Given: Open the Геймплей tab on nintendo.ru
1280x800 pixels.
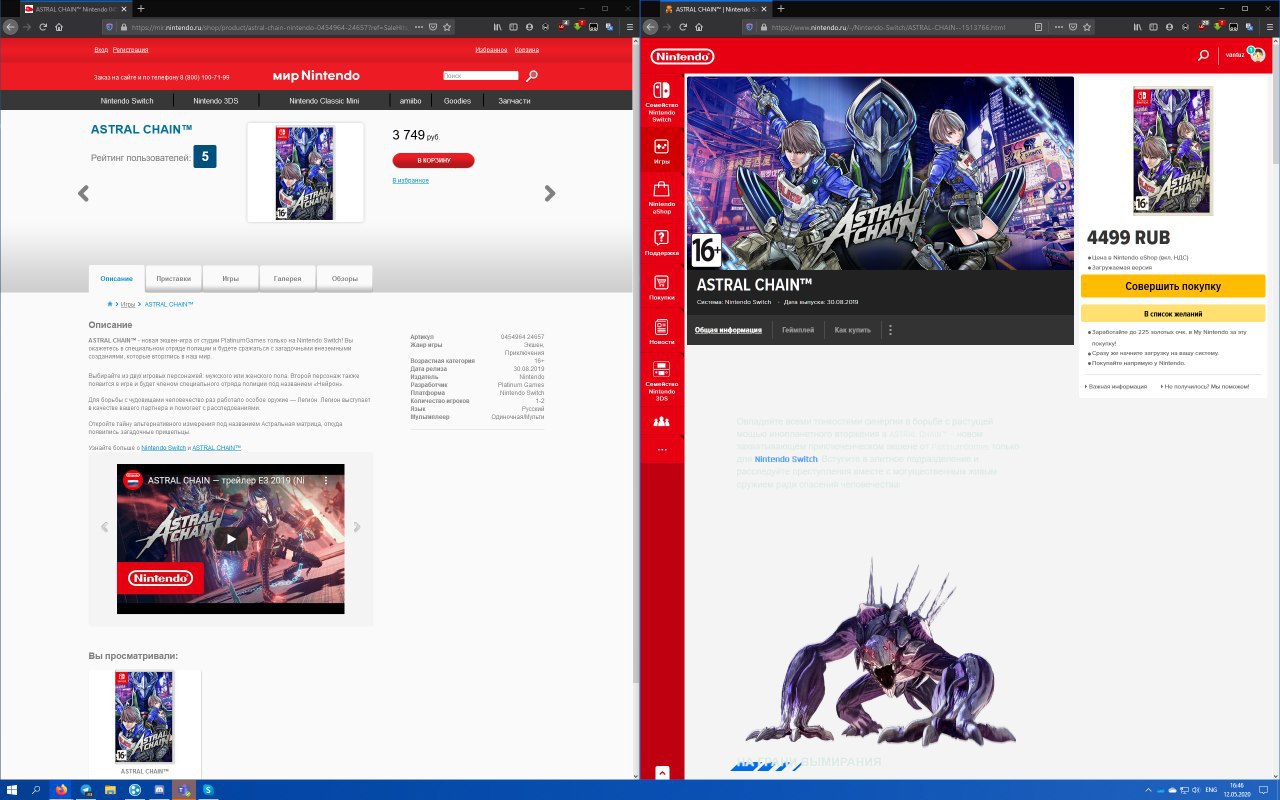Looking at the screenshot, I should click(798, 330).
